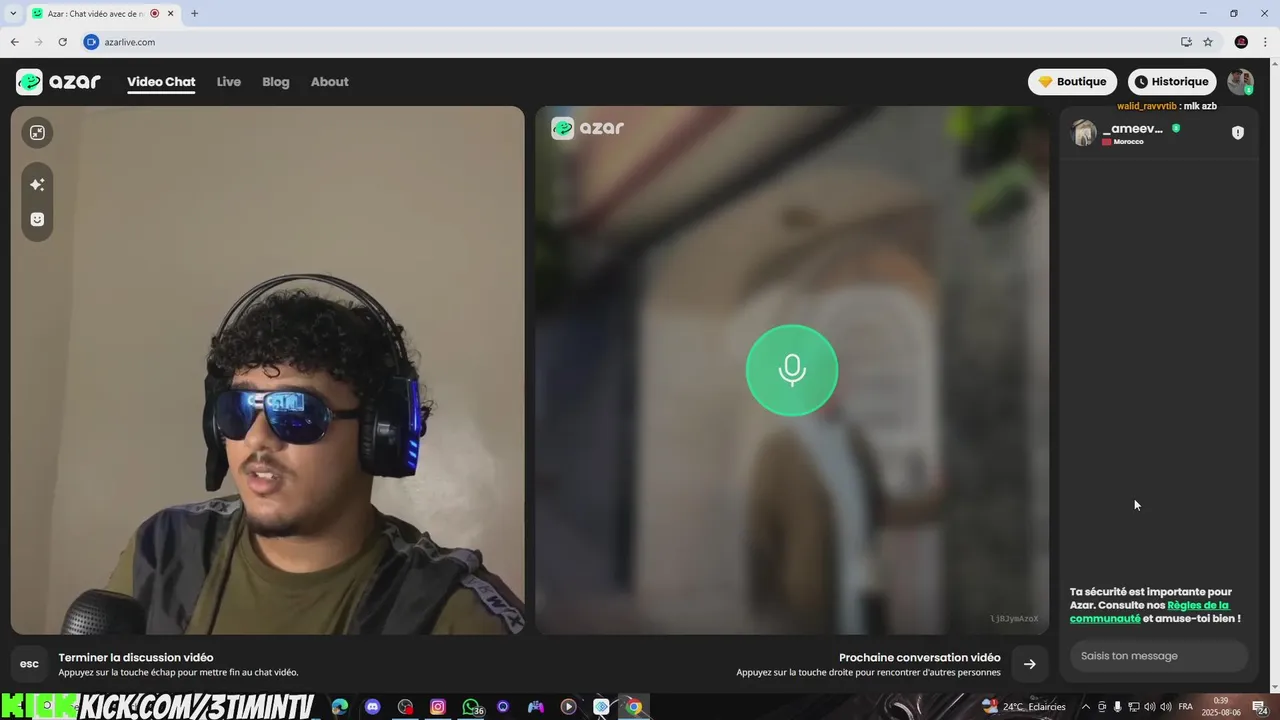Open the profile avatar menu
This screenshot has width=1280, height=720.
click(1240, 82)
